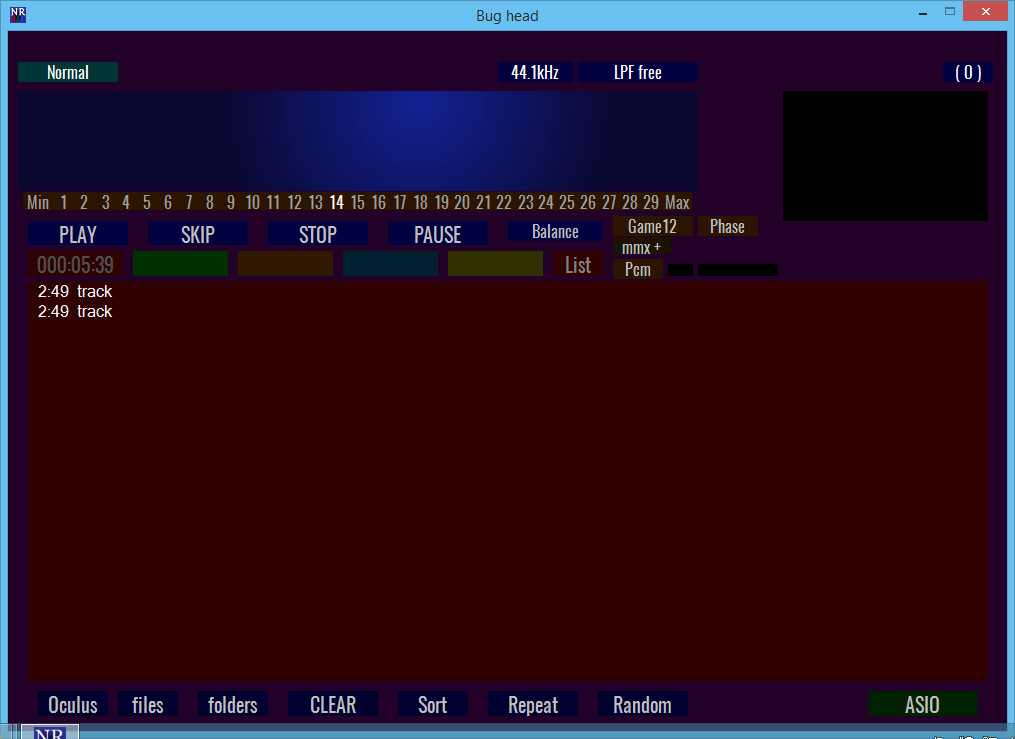Change the 44.1kHz sample rate
Screen dimensions: 1015x739
tap(535, 72)
